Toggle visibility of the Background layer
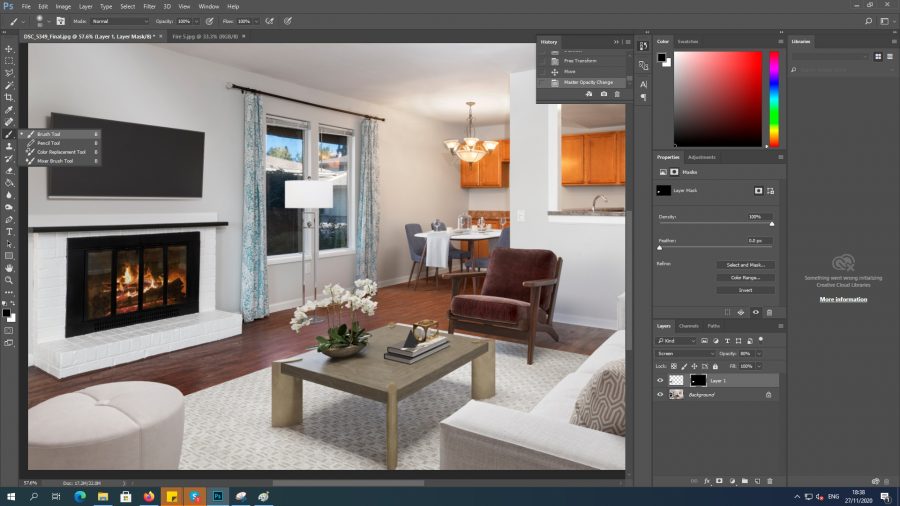 (660, 395)
